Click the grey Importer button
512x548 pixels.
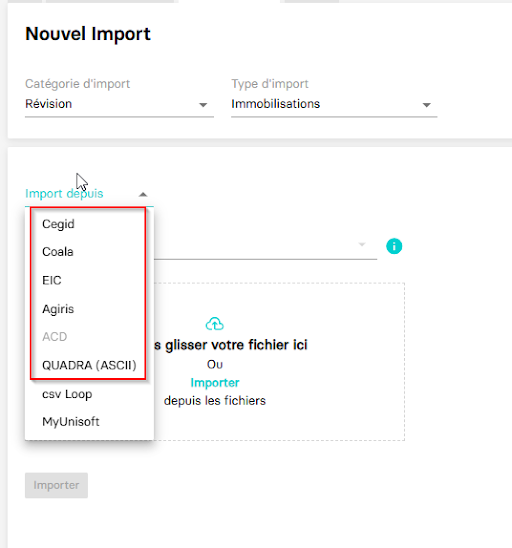coord(56,485)
